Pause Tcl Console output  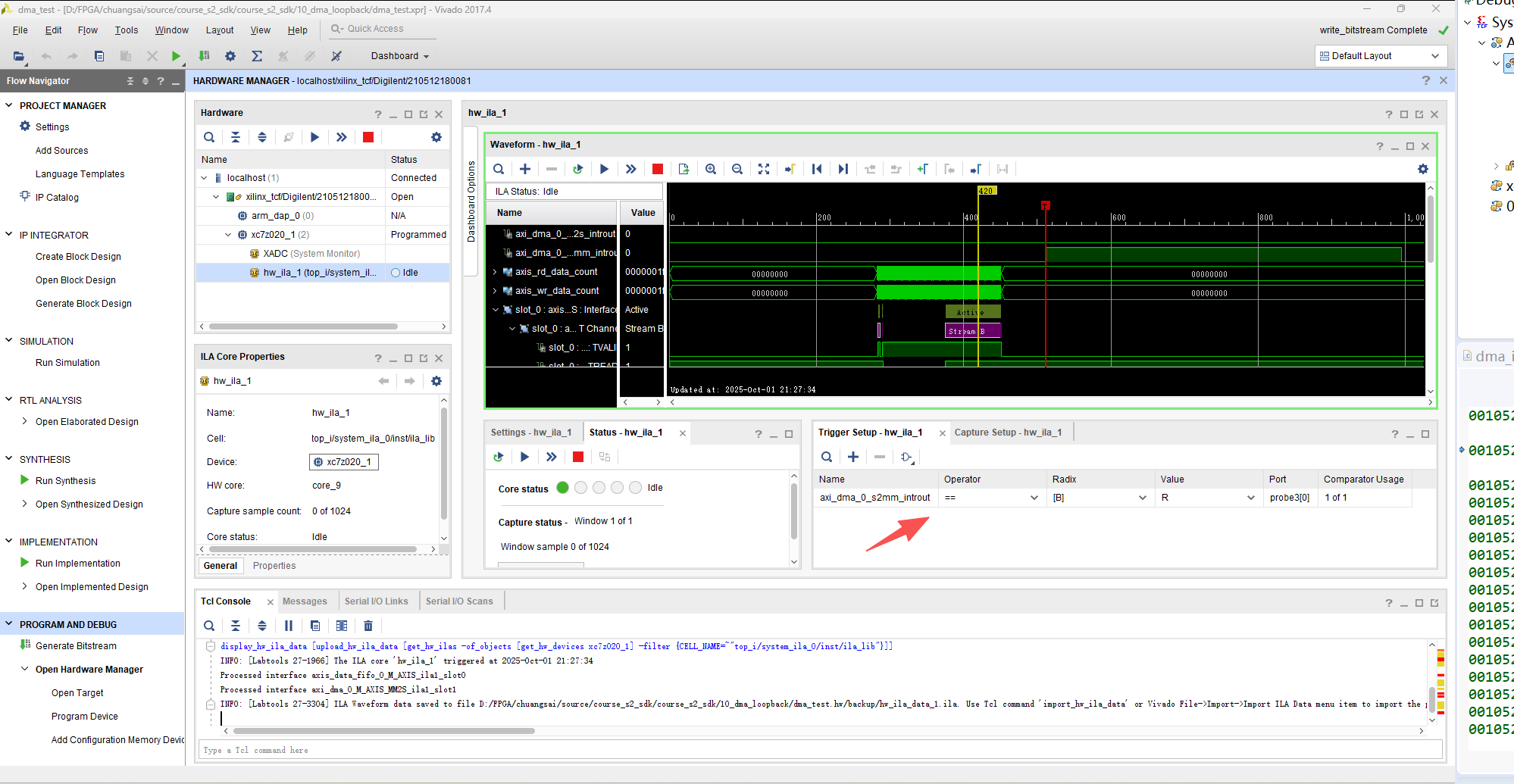[289, 626]
